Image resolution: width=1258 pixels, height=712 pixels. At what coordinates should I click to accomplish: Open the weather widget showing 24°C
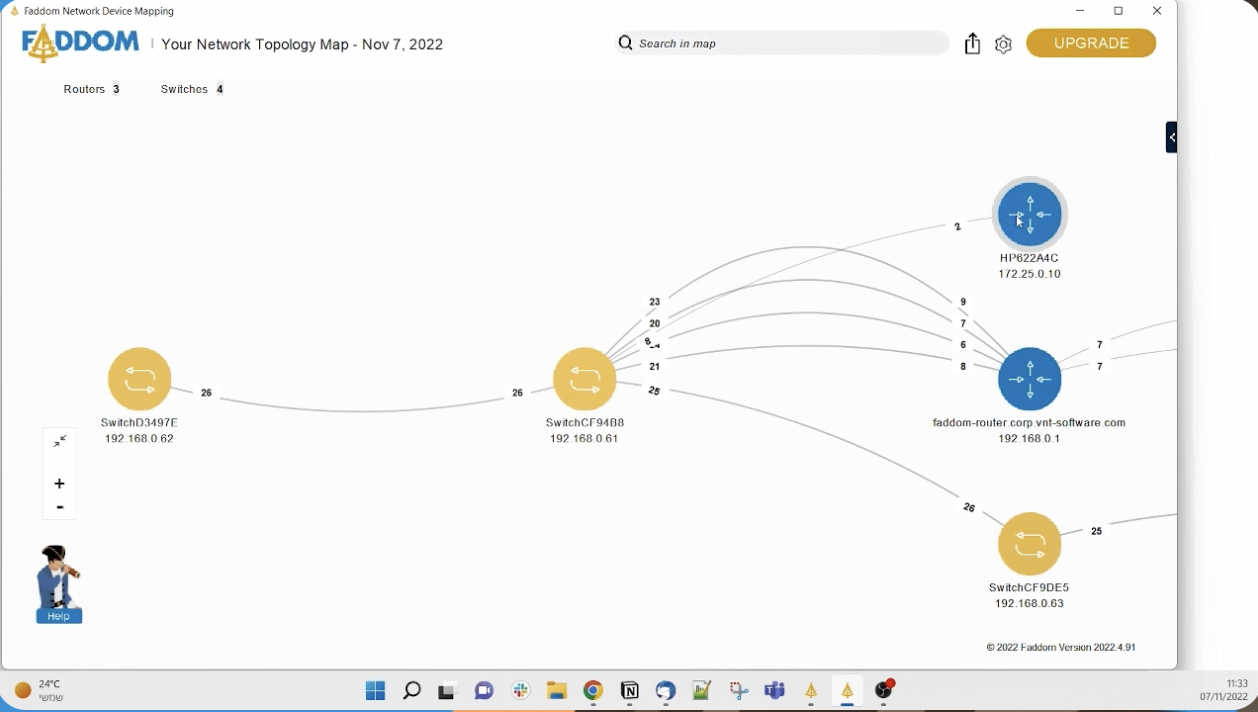(39, 691)
